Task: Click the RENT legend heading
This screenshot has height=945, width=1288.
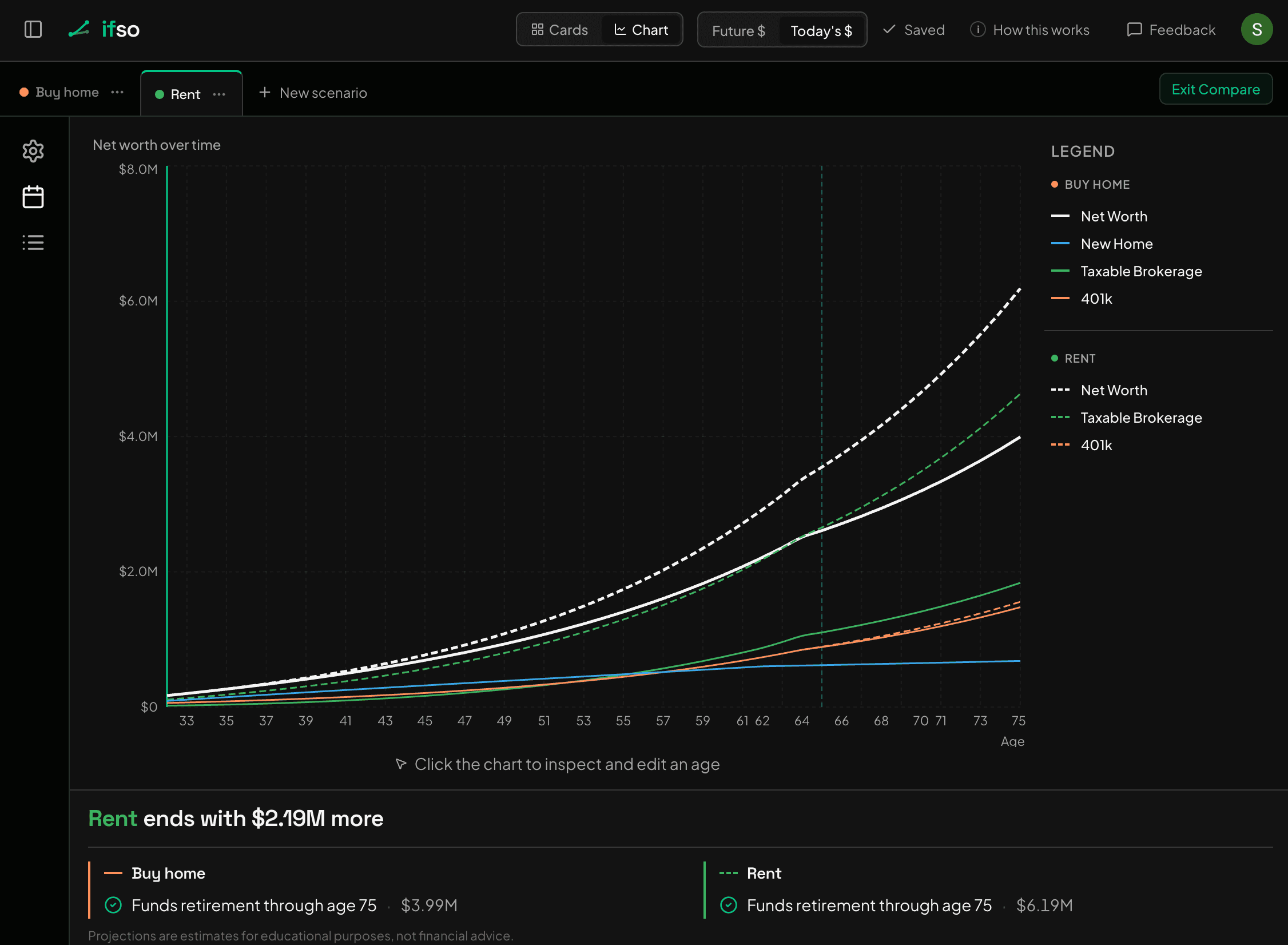Action: tap(1074, 358)
